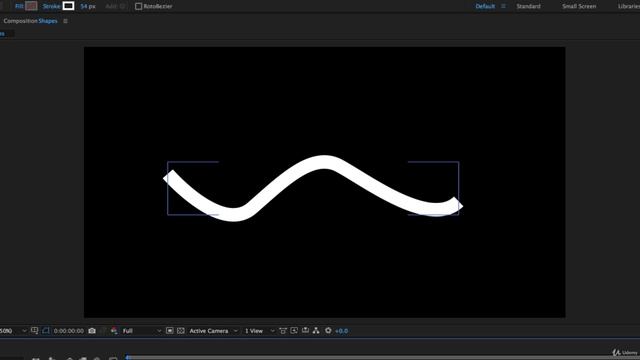Open the Composition Shapes panel menu
Viewport: 640px width, 360px height.
pos(65,21)
